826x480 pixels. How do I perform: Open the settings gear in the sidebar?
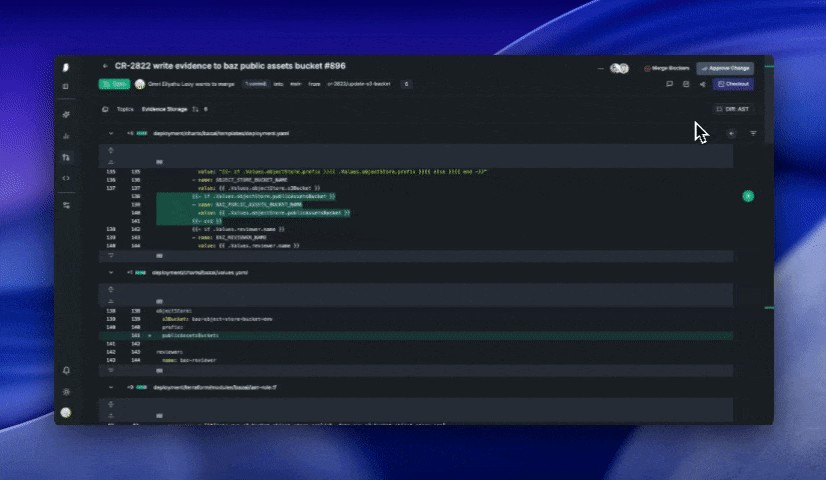[x=66, y=391]
